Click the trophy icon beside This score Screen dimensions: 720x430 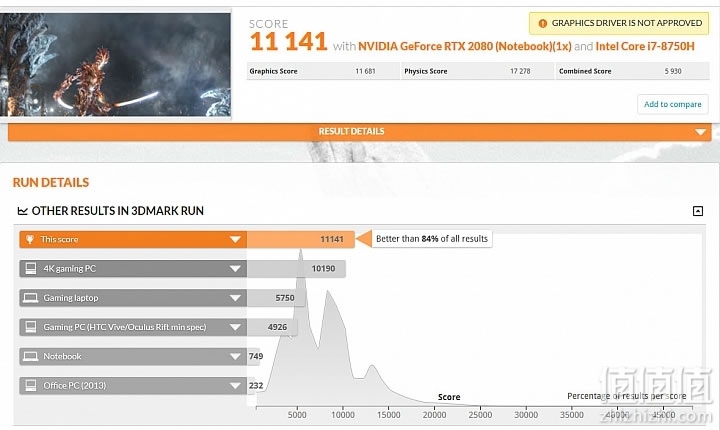30,239
